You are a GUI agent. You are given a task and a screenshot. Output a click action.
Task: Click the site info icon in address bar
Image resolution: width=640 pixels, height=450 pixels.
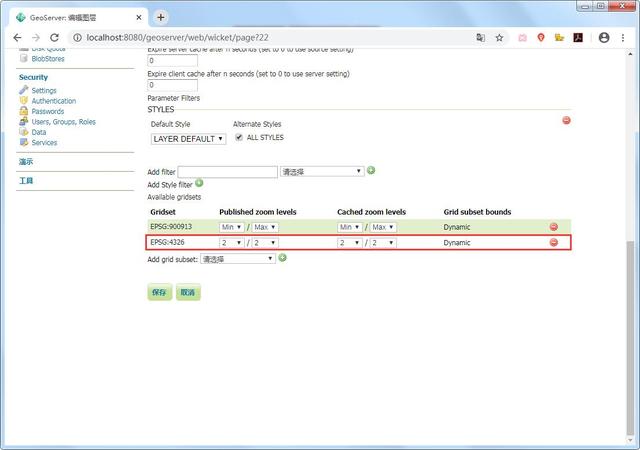[77, 38]
